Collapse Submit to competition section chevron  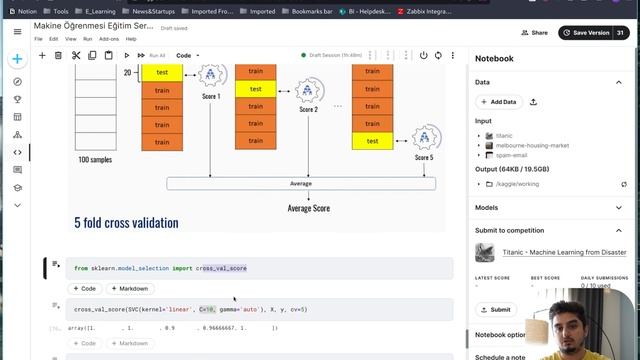[619, 231]
